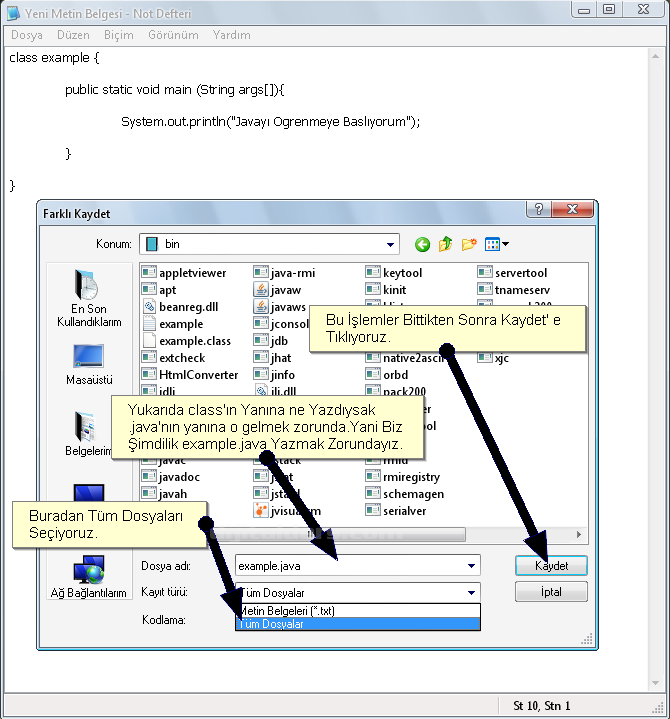Close the Farklı Kaydet dialog

572,209
